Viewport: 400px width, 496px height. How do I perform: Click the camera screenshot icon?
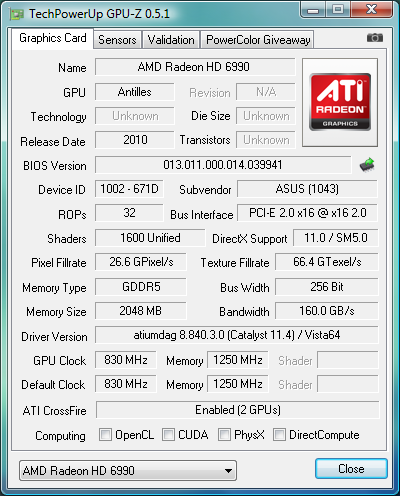tap(375, 38)
